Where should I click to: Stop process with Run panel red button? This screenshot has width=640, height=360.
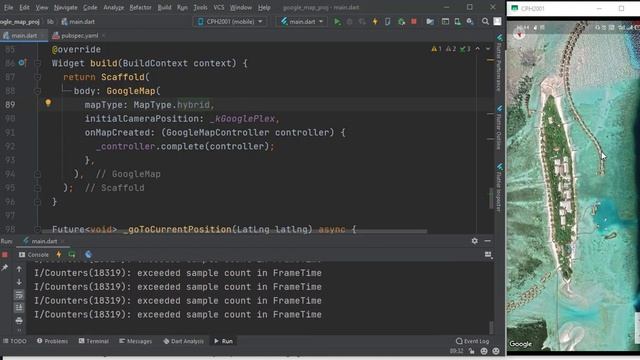coord(5,255)
